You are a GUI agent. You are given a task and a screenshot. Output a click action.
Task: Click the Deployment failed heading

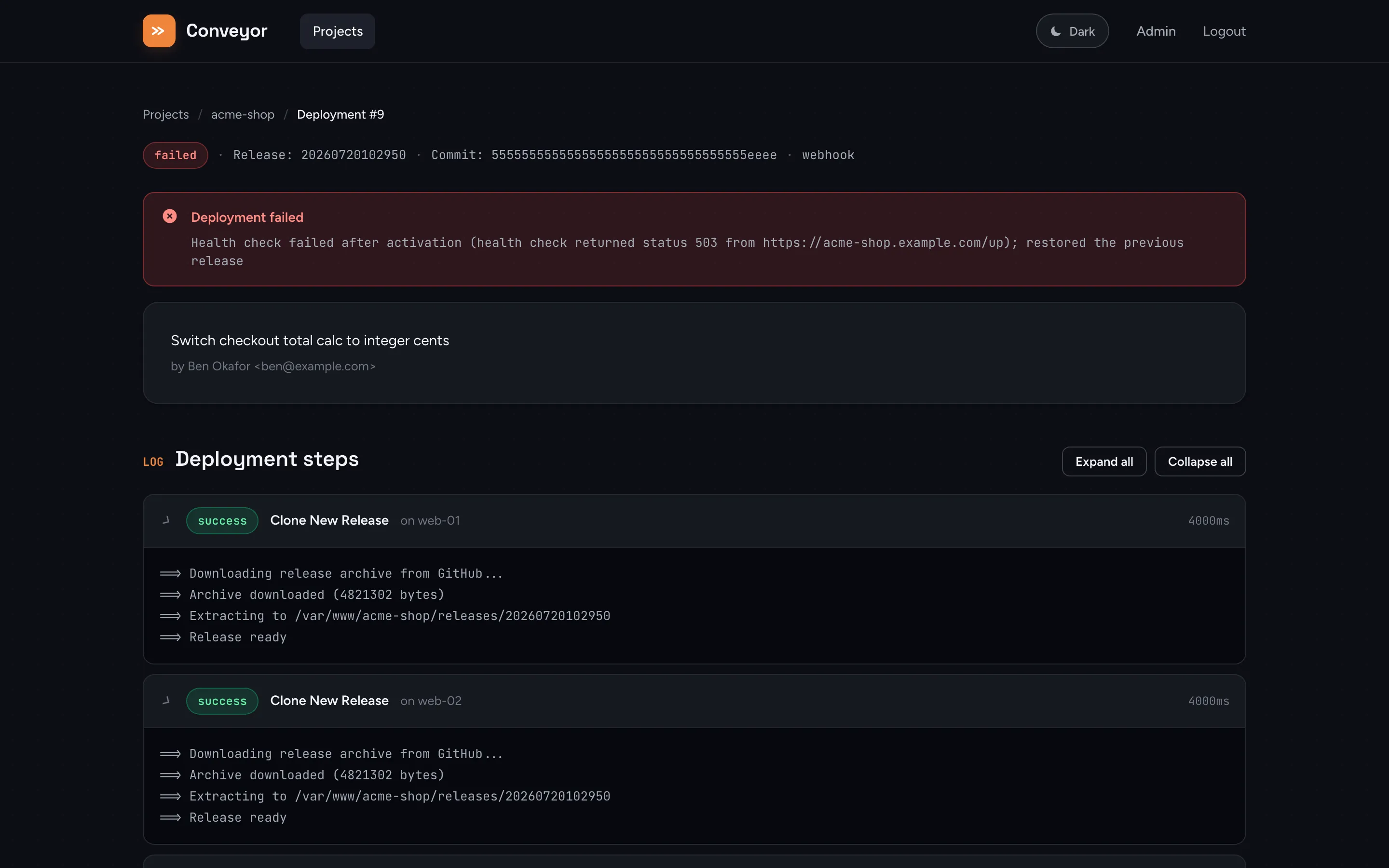(247, 217)
